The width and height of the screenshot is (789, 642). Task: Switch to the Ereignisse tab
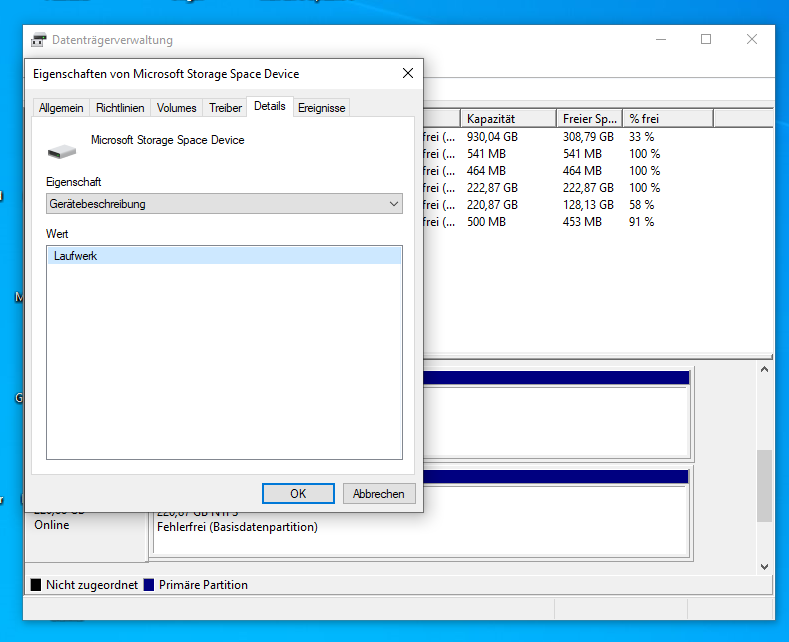click(322, 108)
